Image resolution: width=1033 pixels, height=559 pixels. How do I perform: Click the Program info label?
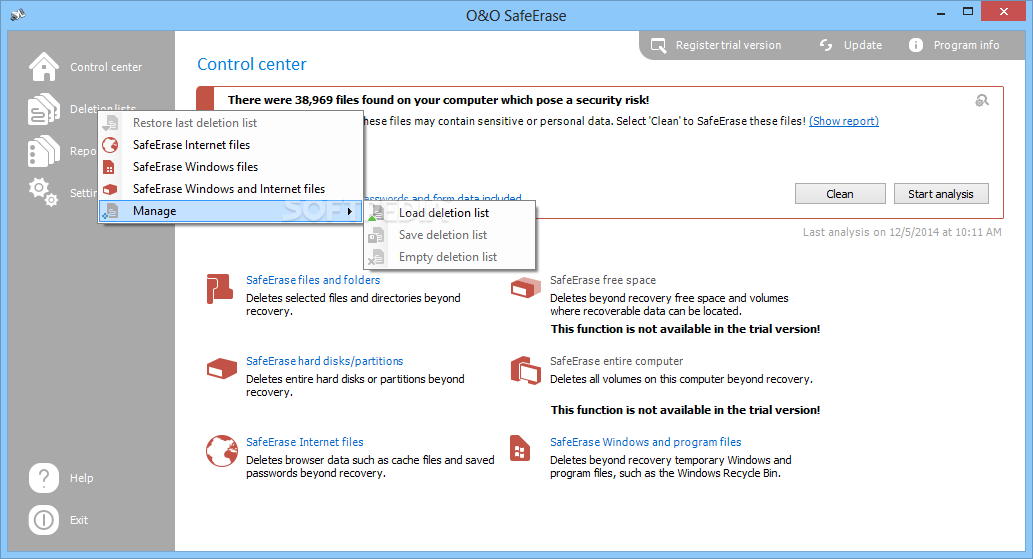point(966,45)
